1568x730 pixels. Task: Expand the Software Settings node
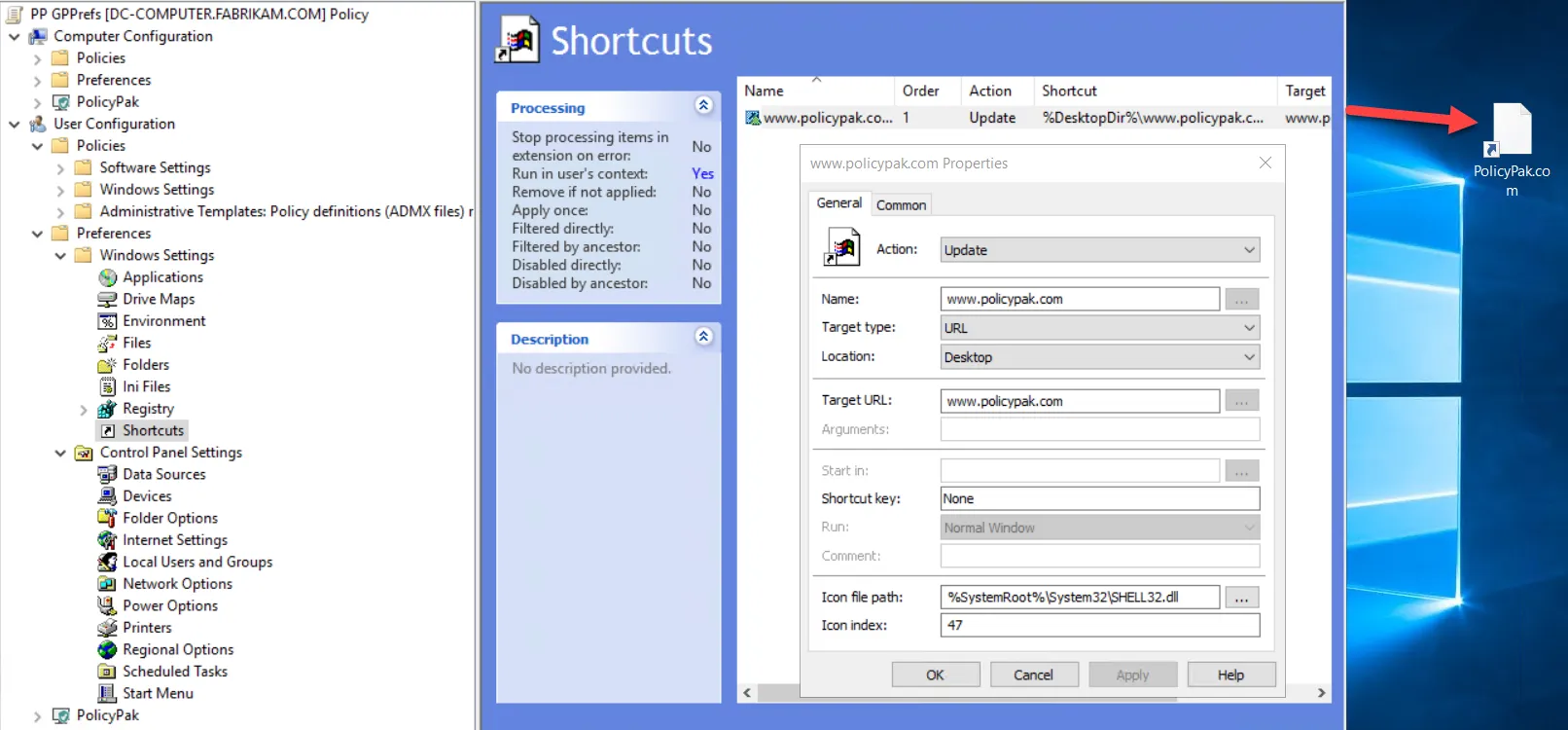[x=60, y=168]
